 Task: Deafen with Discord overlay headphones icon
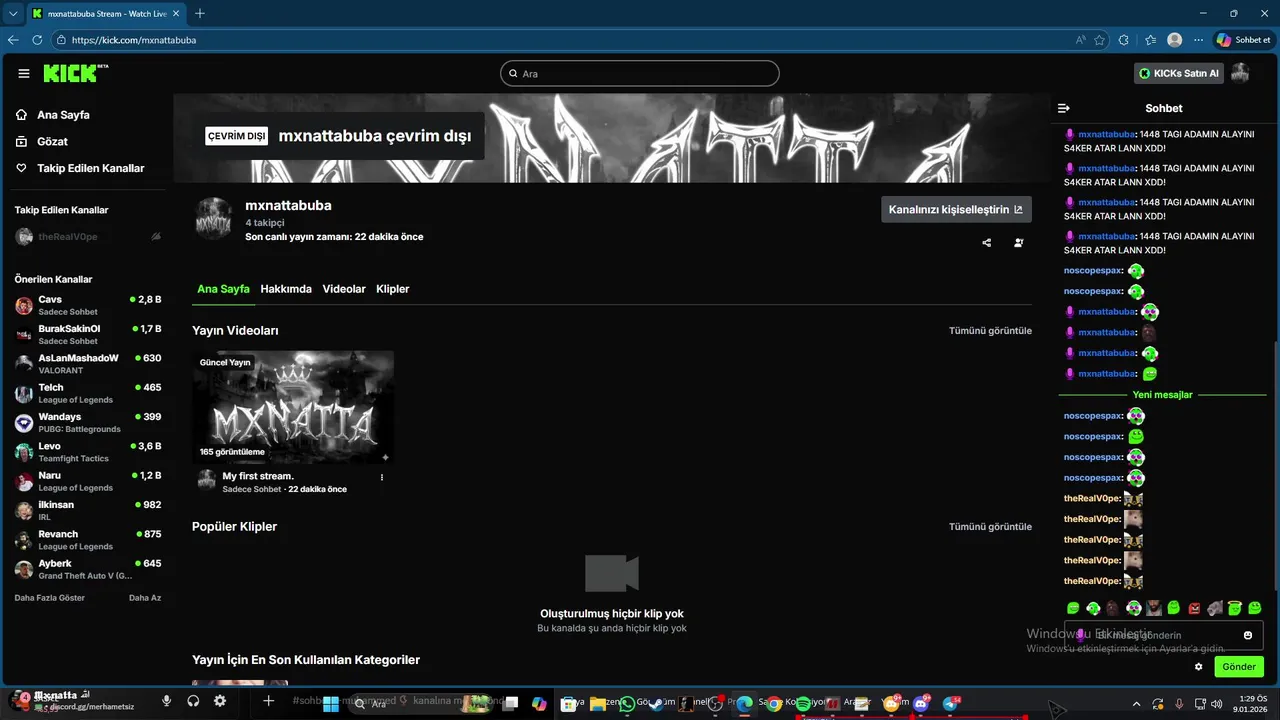(193, 701)
